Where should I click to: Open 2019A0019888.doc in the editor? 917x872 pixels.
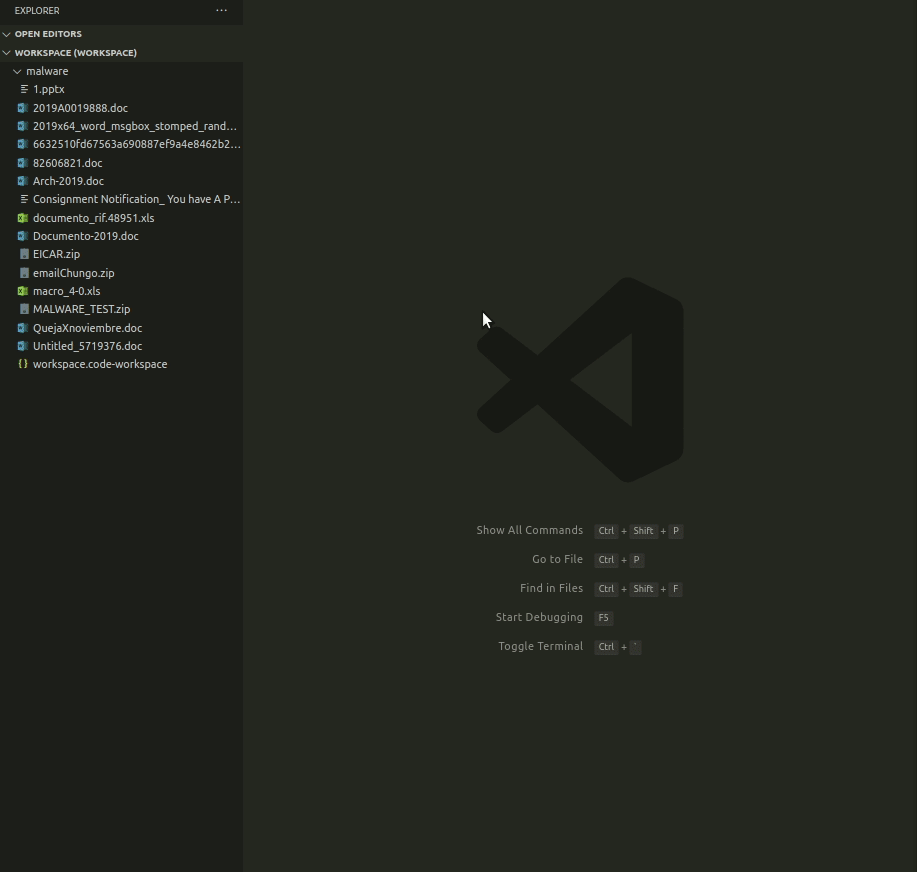[x=80, y=108]
